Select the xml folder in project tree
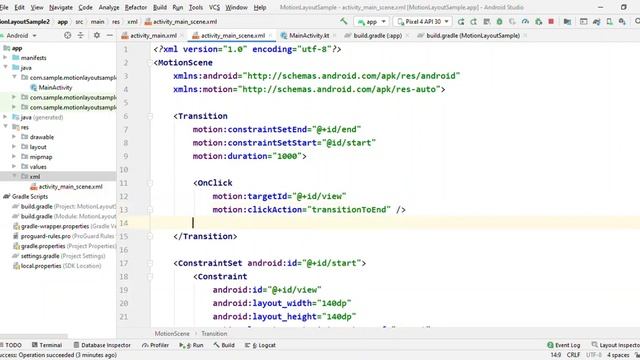The width and height of the screenshot is (640, 360). [x=34, y=176]
